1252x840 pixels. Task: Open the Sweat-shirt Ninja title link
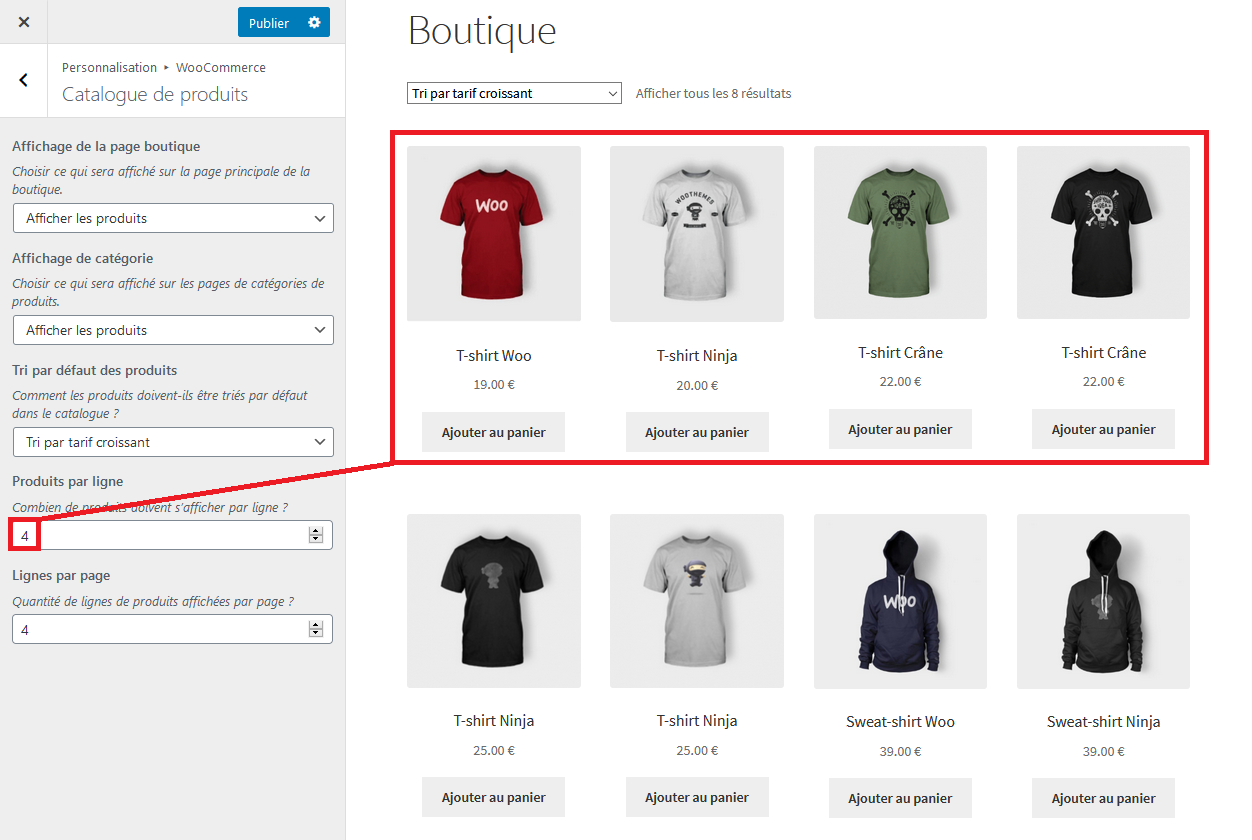point(1103,722)
